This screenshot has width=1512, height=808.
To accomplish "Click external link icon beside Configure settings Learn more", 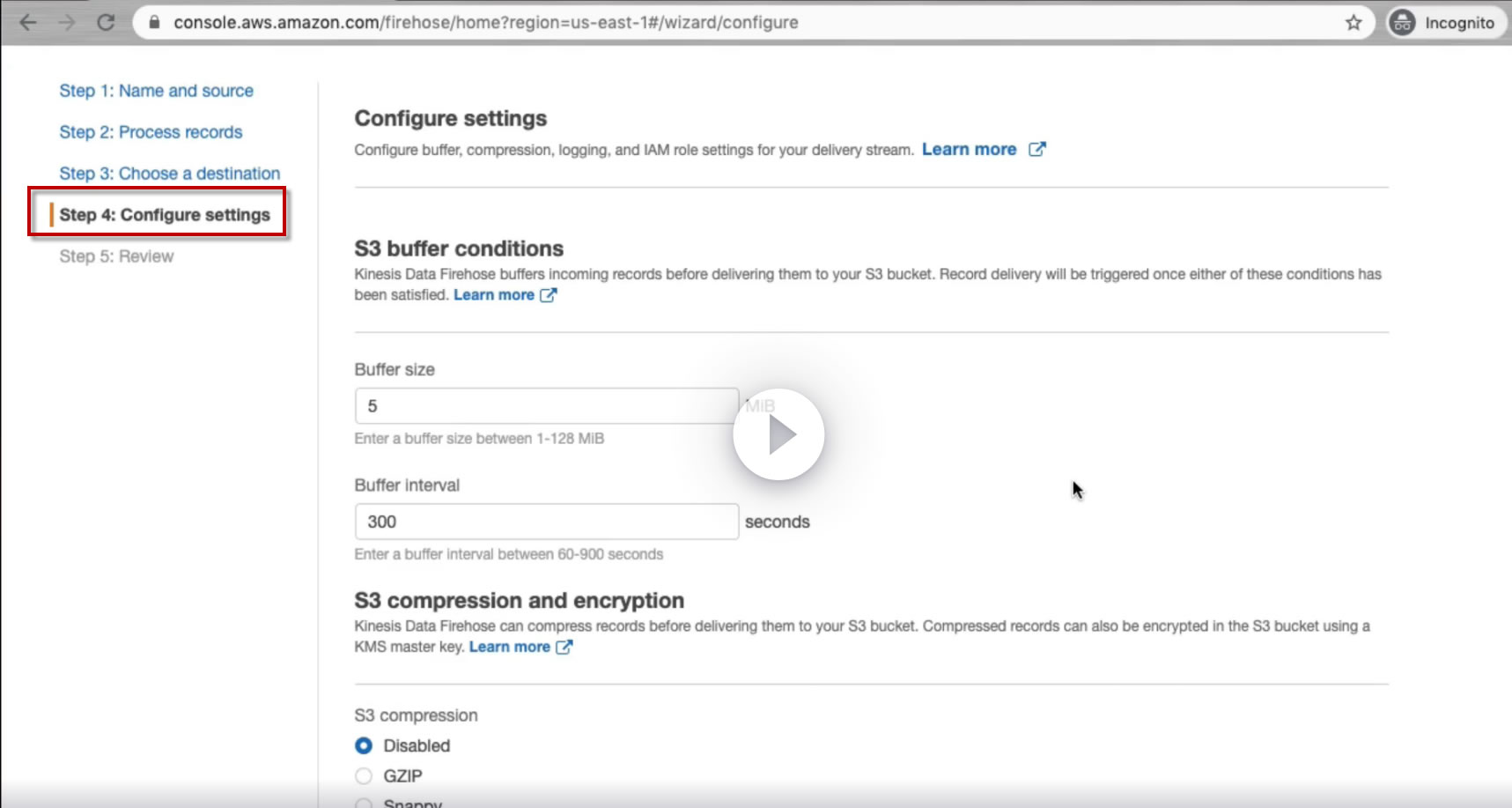I will (x=1037, y=150).
